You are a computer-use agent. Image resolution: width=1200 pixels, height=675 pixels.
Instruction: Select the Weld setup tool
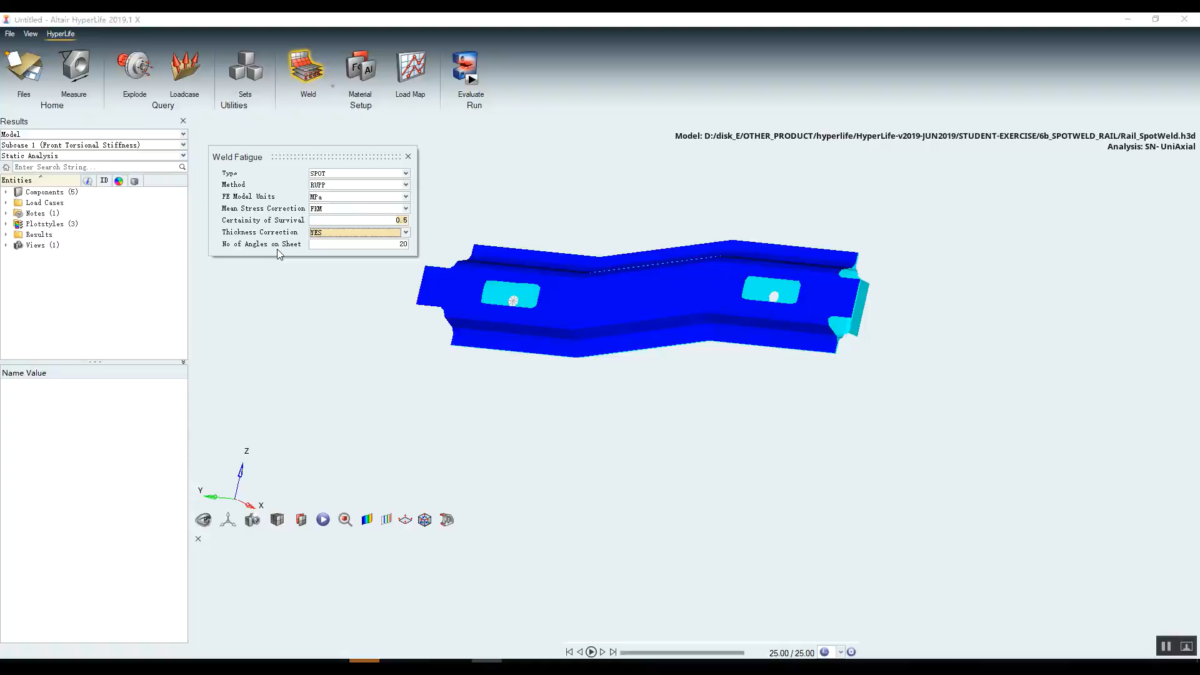[308, 73]
